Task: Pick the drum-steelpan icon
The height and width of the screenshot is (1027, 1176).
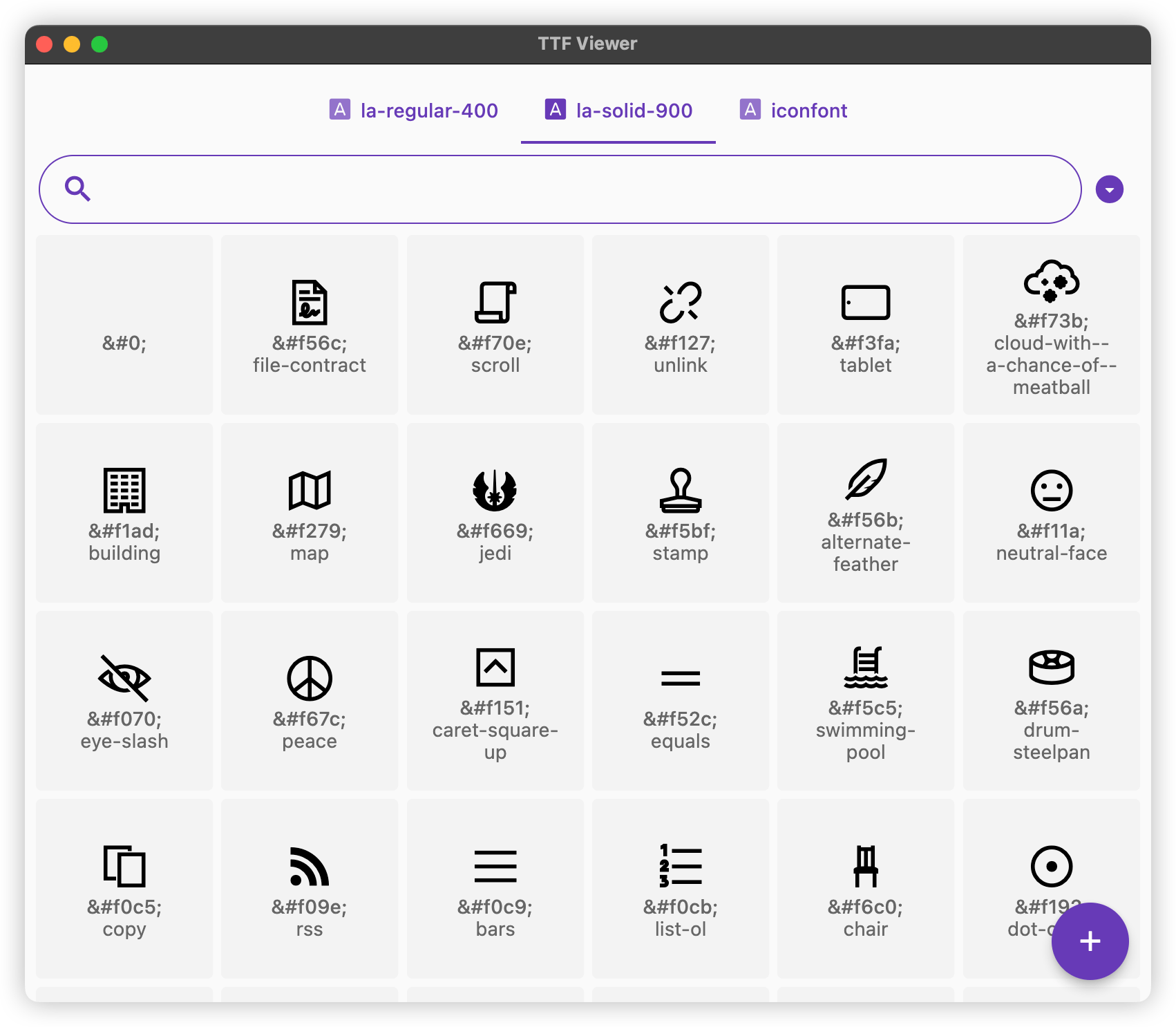Action: point(1052,667)
